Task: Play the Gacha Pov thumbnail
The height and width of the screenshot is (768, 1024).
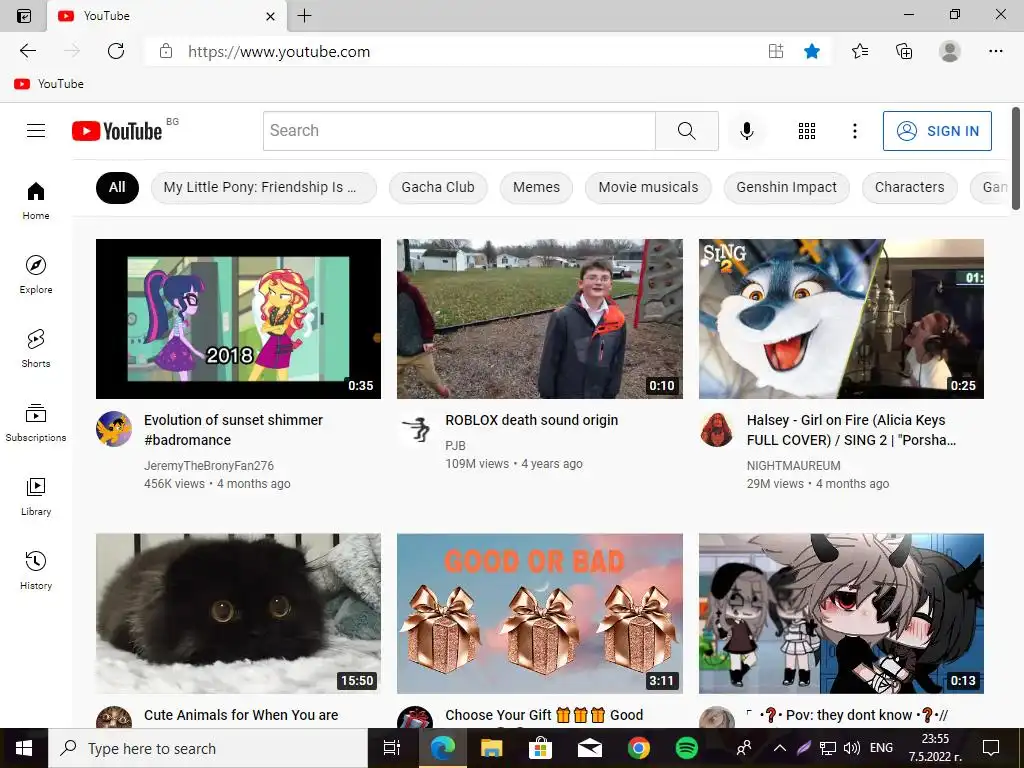Action: coord(841,613)
